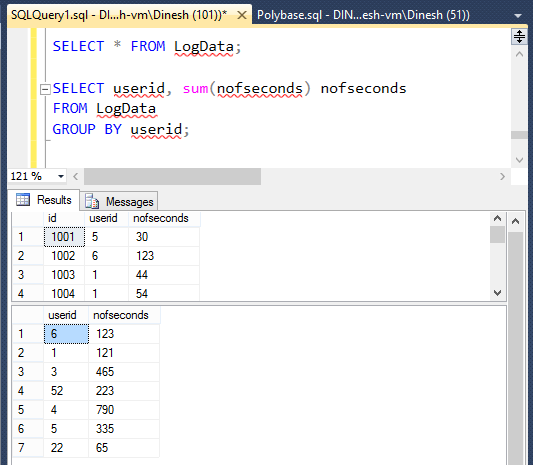Click first grid scrollbar up arrow

click(497, 219)
